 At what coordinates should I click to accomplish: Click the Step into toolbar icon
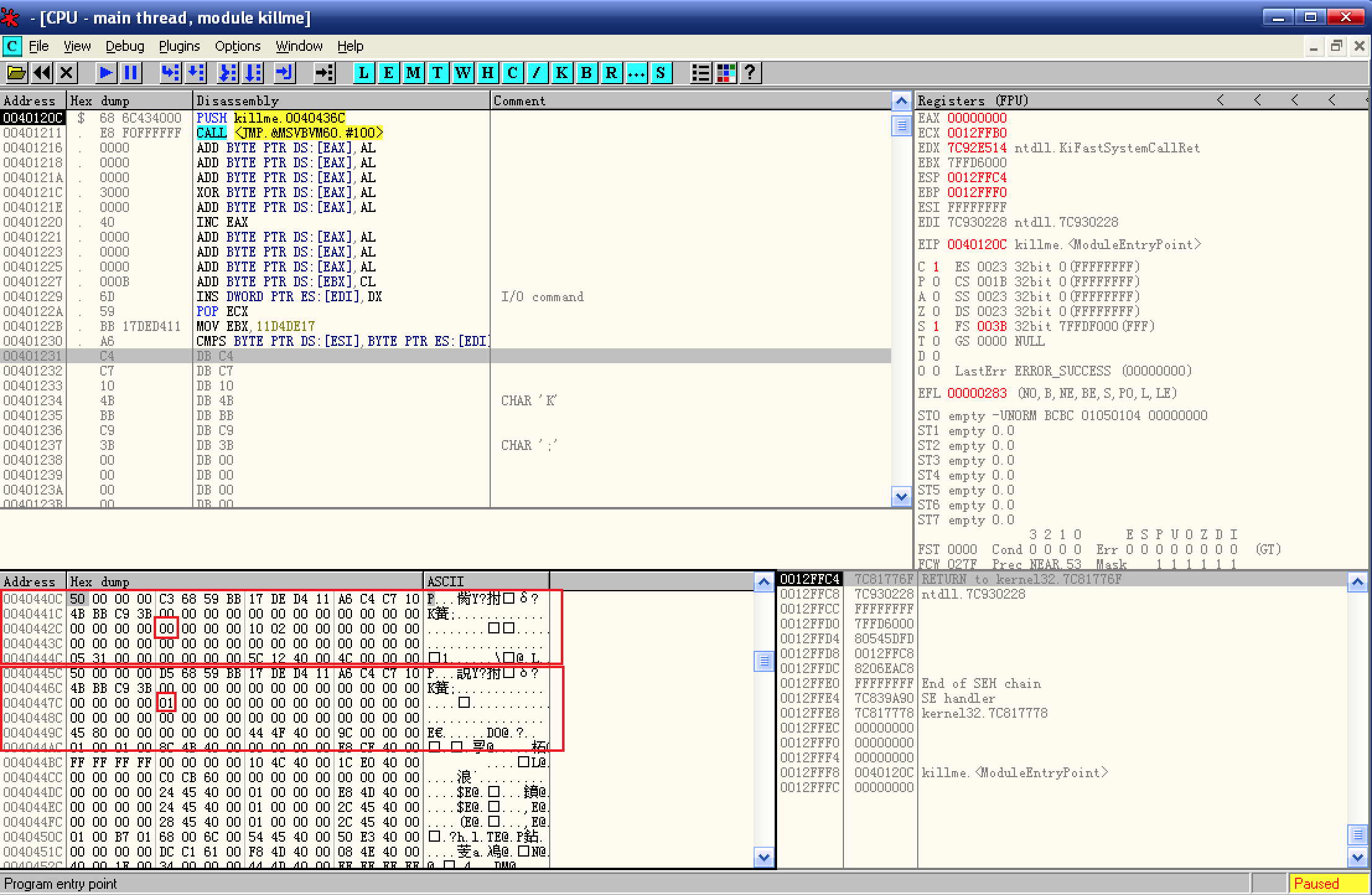click(170, 73)
